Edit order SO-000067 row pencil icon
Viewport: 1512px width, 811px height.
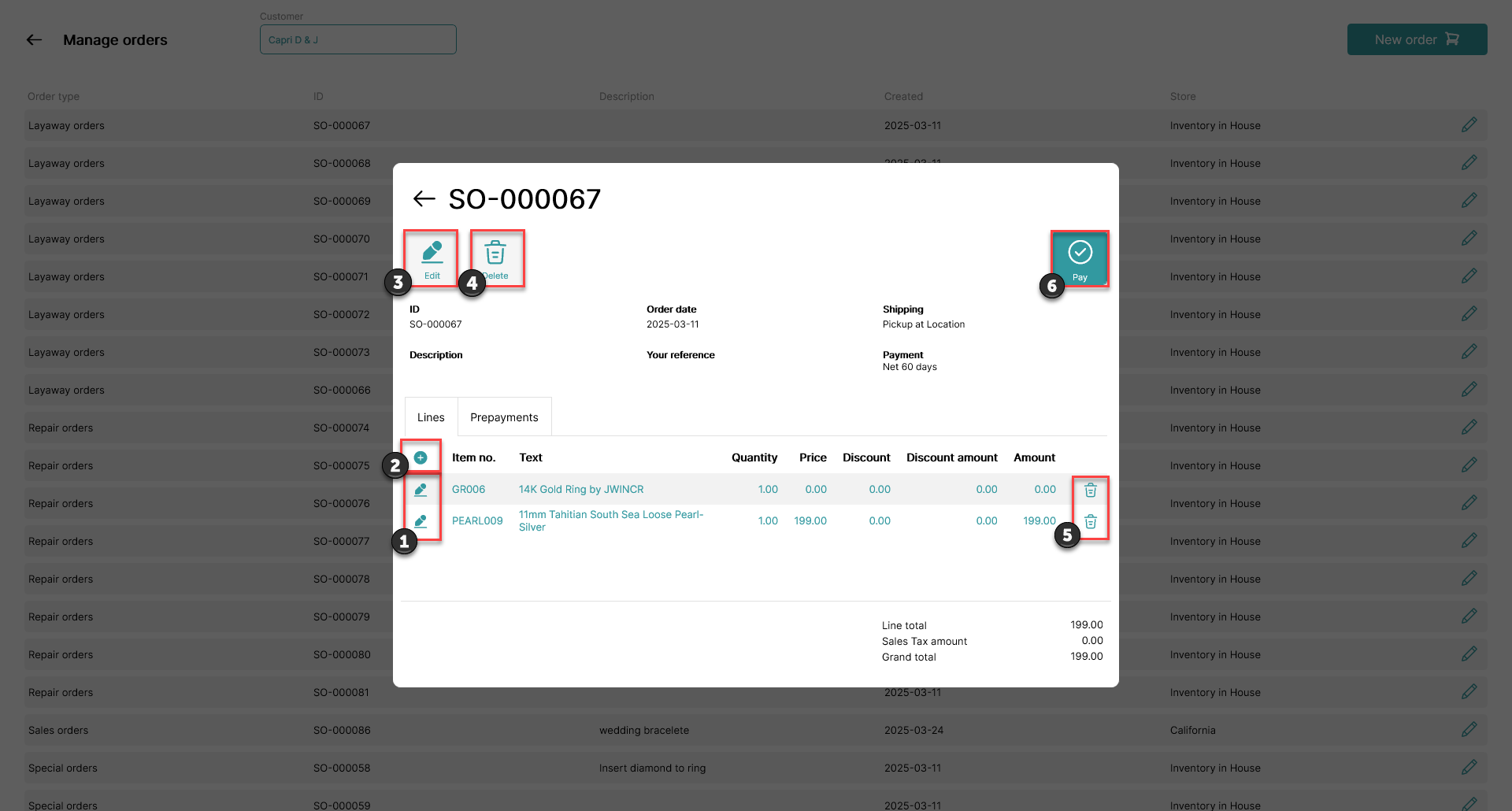[x=1469, y=125]
